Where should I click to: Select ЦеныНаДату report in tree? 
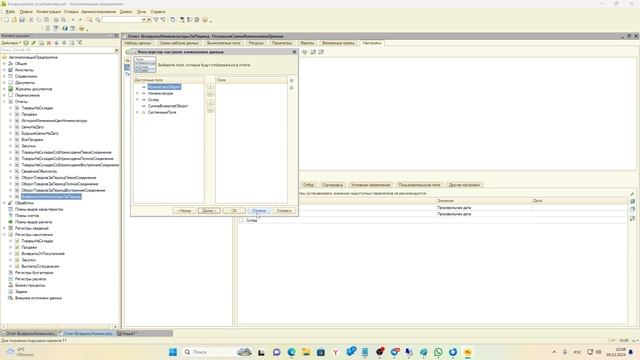coord(33,127)
